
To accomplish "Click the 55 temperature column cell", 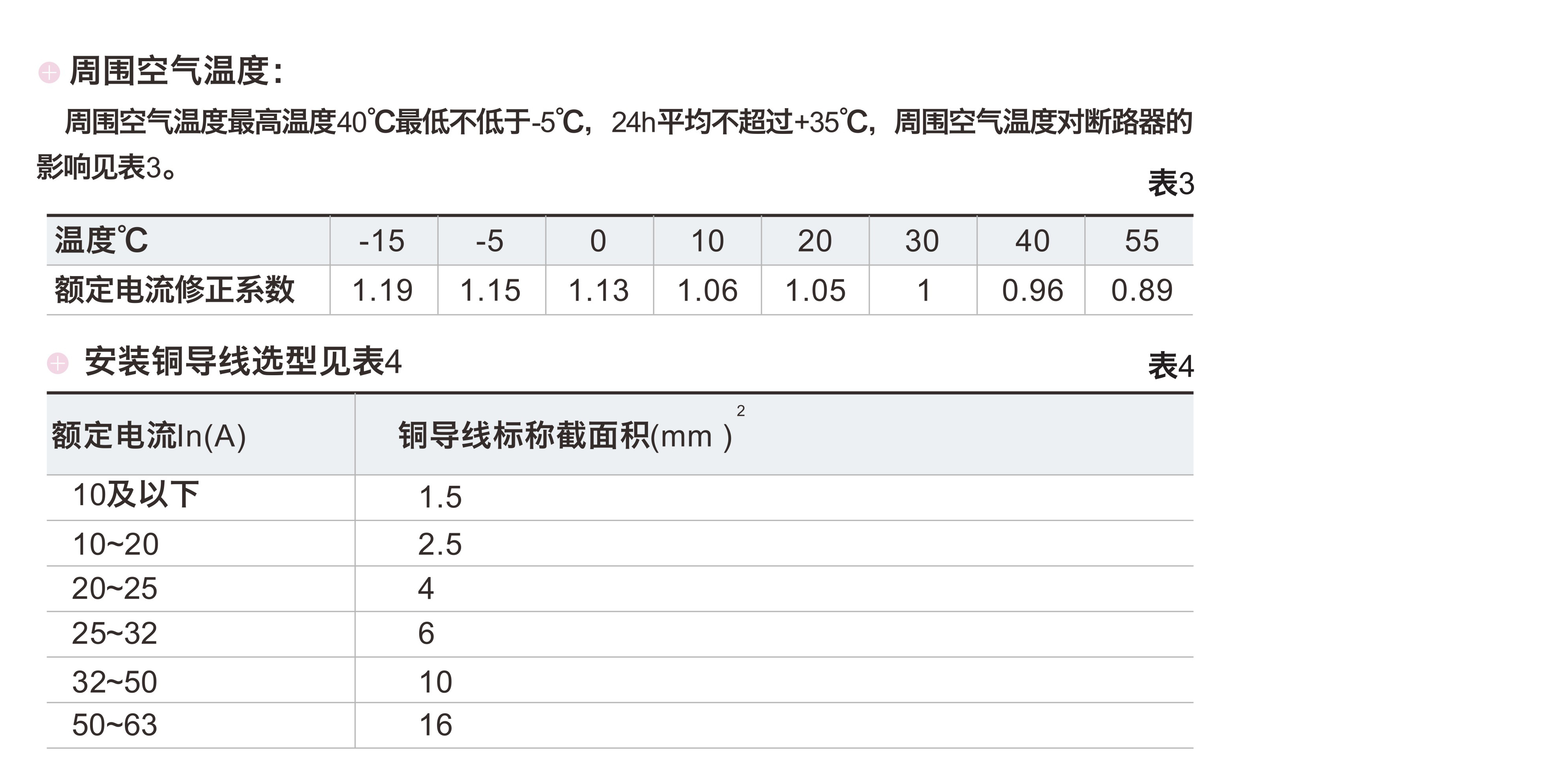I will point(1141,241).
